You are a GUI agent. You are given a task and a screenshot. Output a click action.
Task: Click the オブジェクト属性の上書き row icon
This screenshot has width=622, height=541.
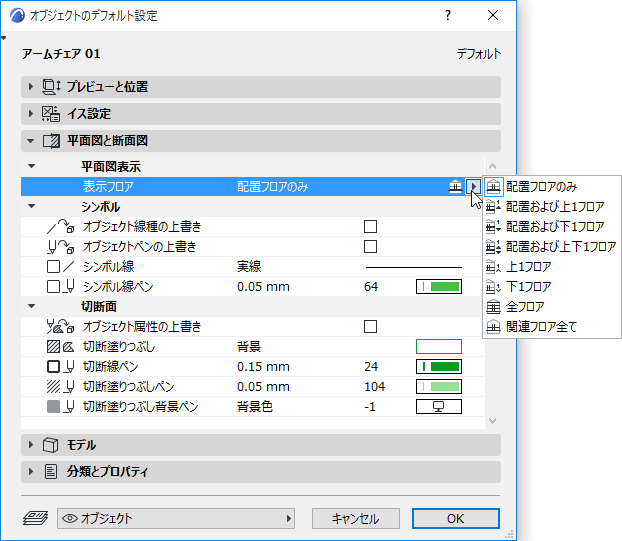[60, 327]
